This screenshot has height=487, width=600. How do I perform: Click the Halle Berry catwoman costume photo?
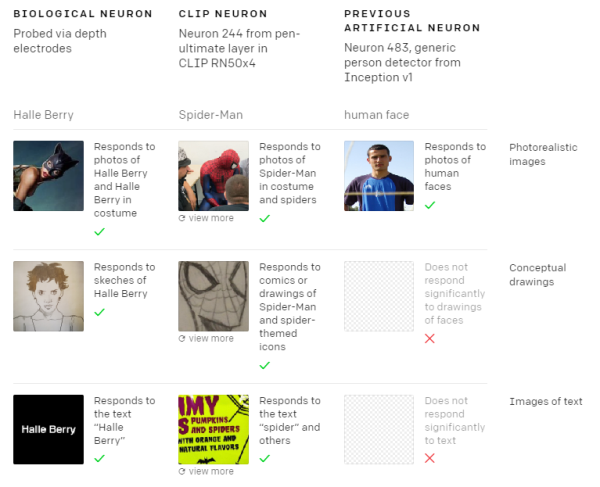point(48,175)
